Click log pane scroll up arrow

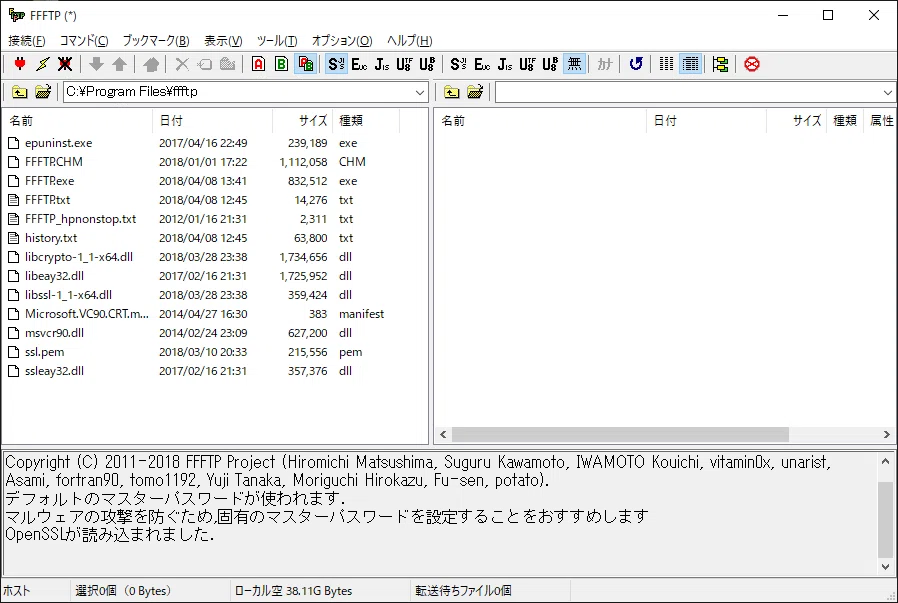[885, 461]
